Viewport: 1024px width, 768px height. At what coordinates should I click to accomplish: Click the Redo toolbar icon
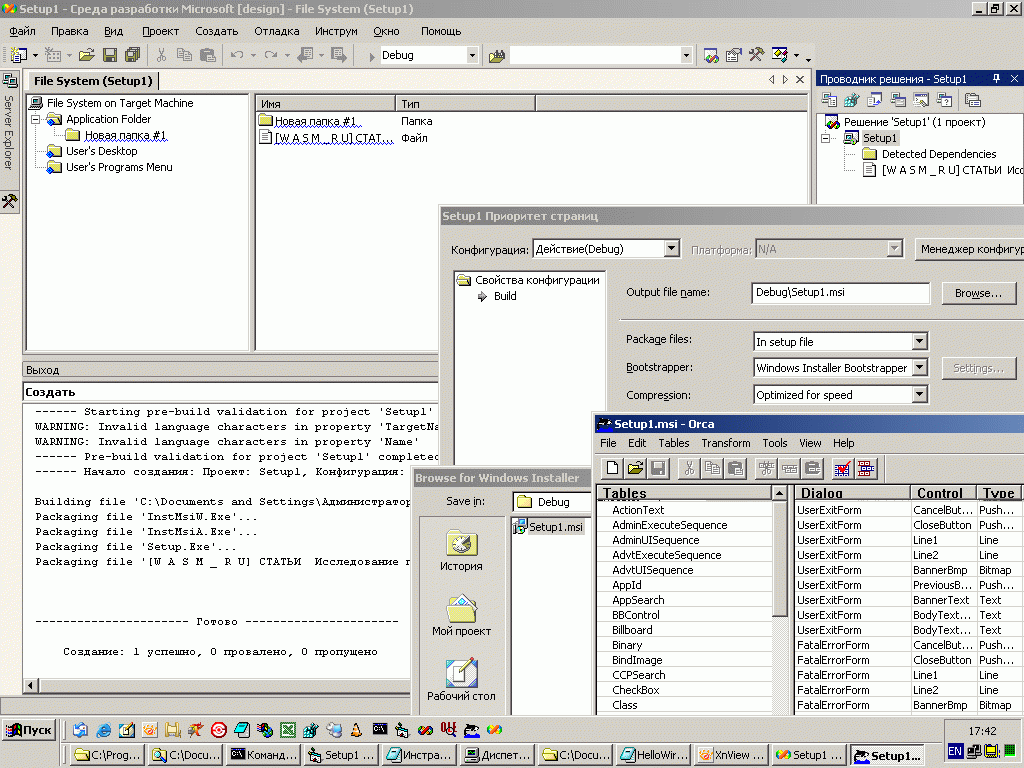(270, 56)
